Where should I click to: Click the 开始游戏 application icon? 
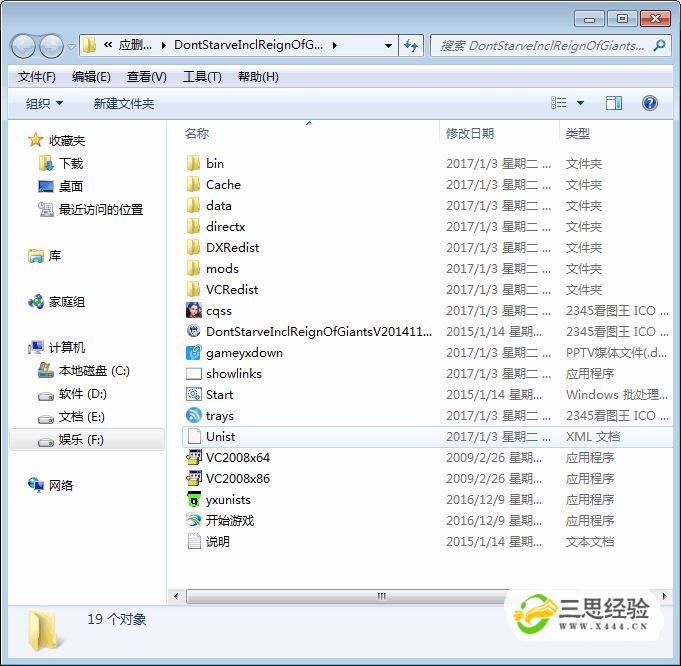click(194, 520)
